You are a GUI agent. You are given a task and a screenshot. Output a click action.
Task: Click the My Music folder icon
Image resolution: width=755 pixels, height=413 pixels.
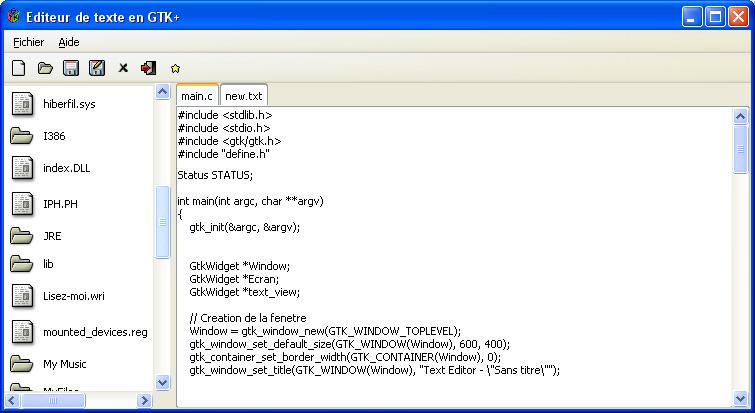tap(22, 364)
